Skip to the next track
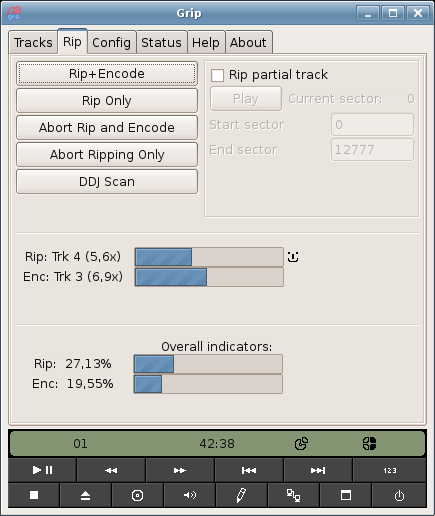The width and height of the screenshot is (435, 516). 318,470
